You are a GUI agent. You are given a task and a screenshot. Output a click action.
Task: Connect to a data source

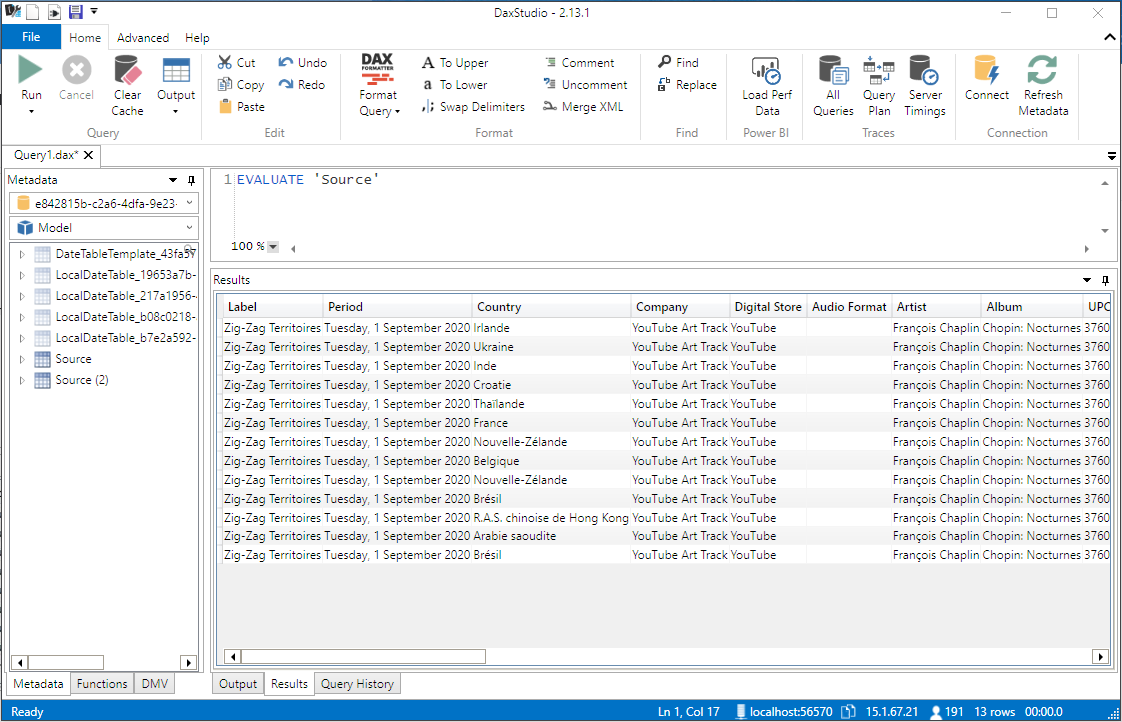(987, 85)
